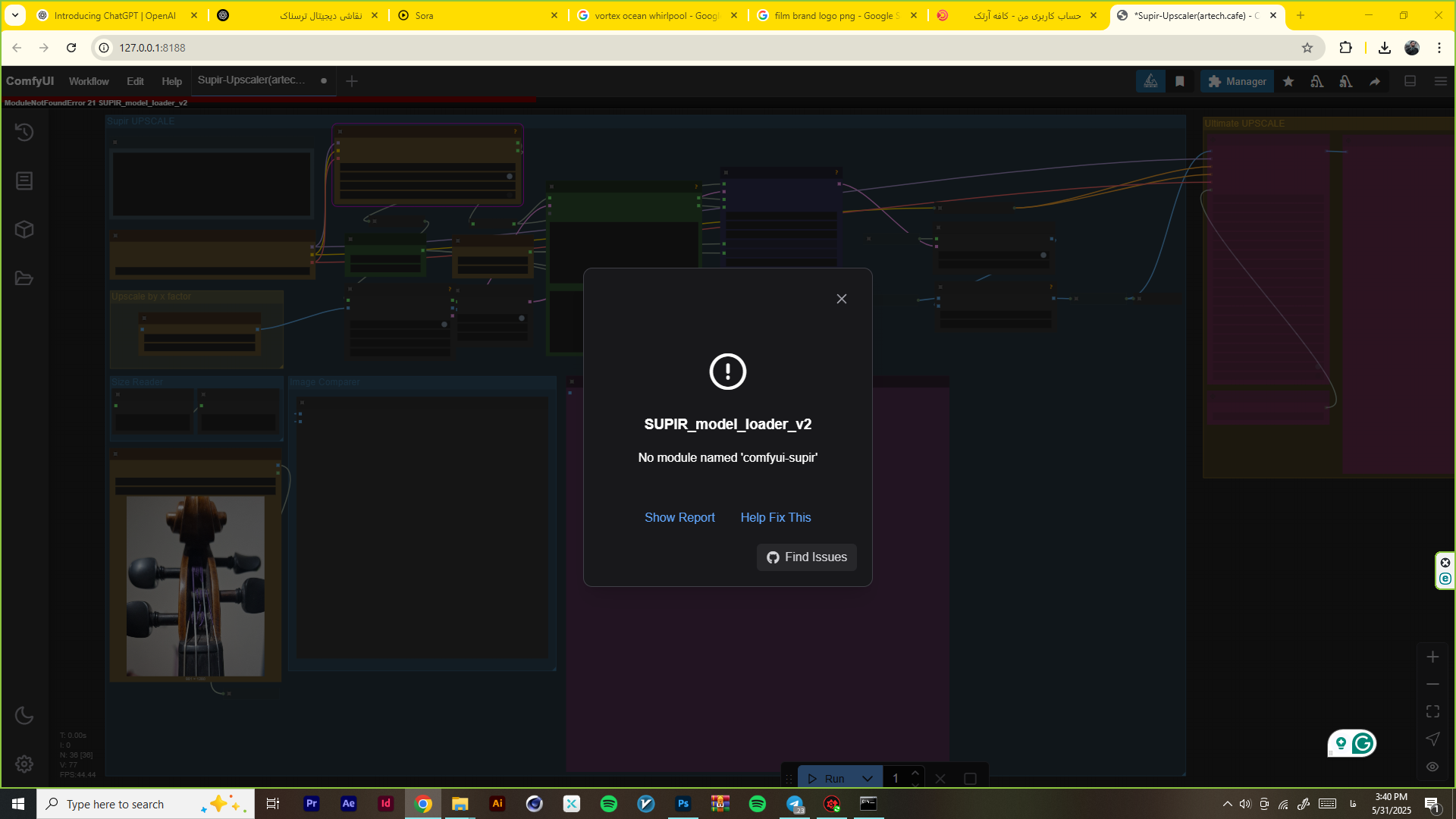Open the workflows folder sidebar icon
Viewport: 1456px width, 819px height.
pos(24,278)
